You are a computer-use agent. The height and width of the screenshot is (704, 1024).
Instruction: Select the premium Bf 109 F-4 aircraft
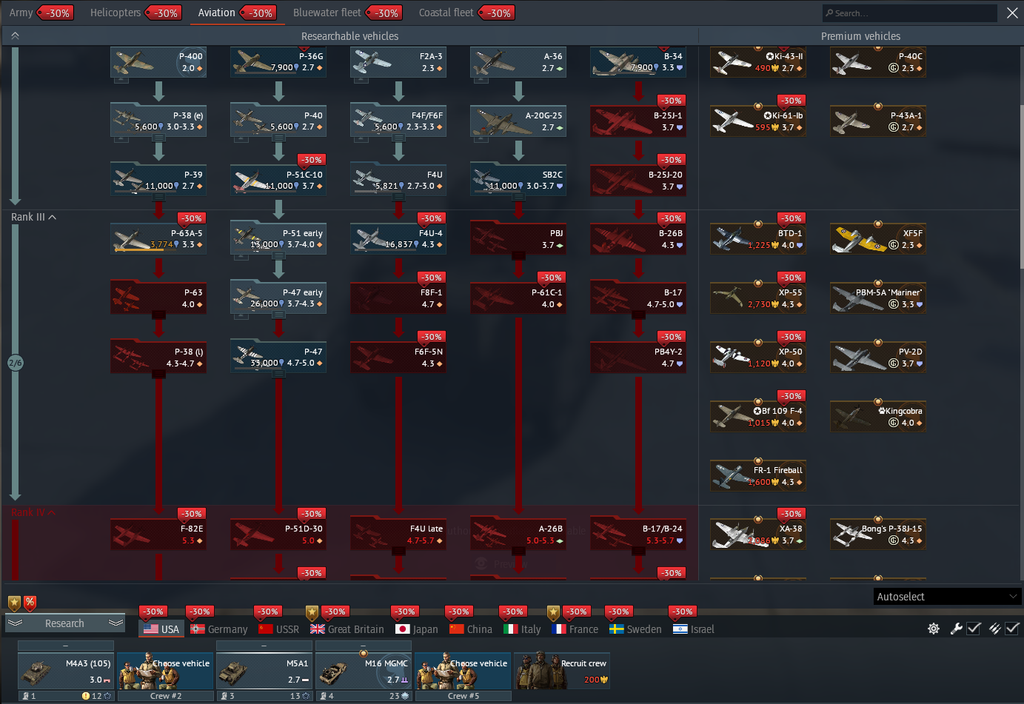click(758, 417)
